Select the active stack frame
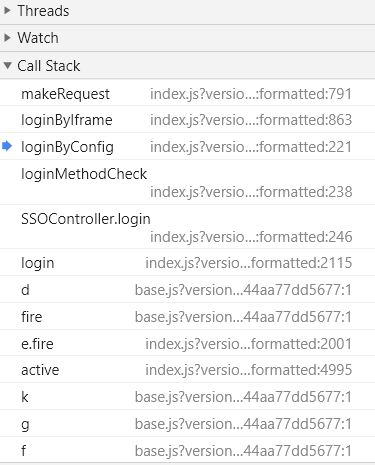 [x=187, y=370]
